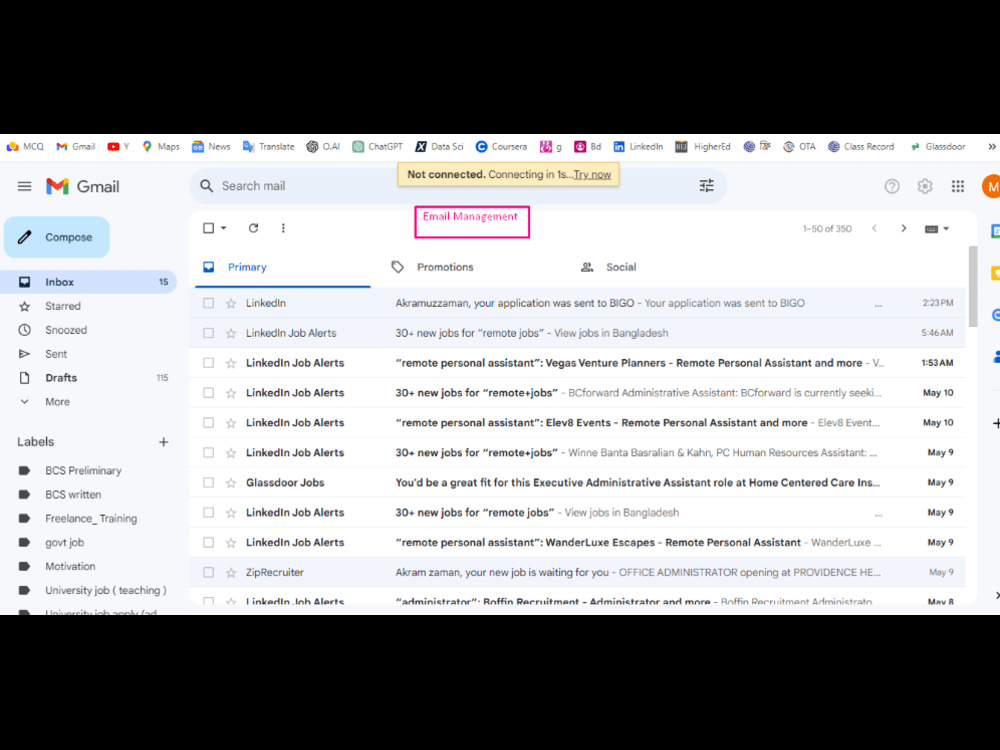Open the Motivation label
This screenshot has height=750, width=1000.
click(x=70, y=566)
